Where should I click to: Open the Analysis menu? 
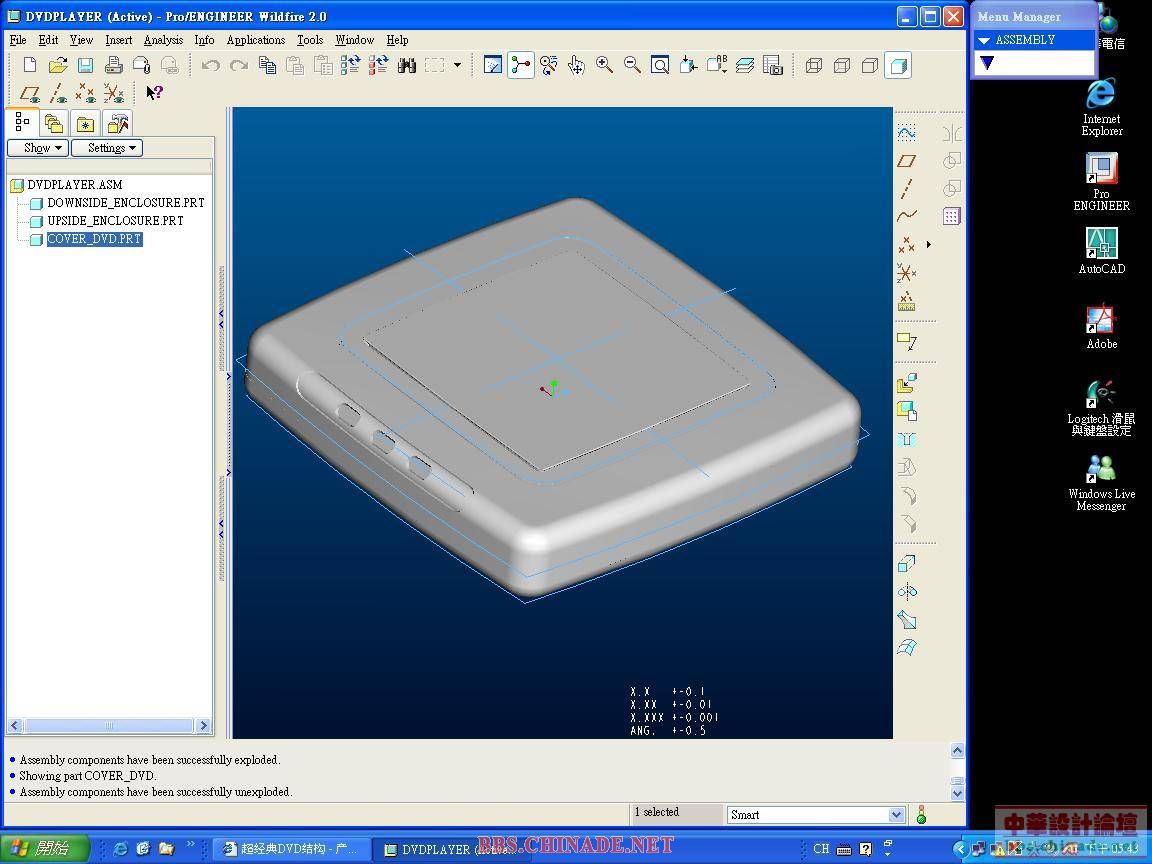point(163,40)
